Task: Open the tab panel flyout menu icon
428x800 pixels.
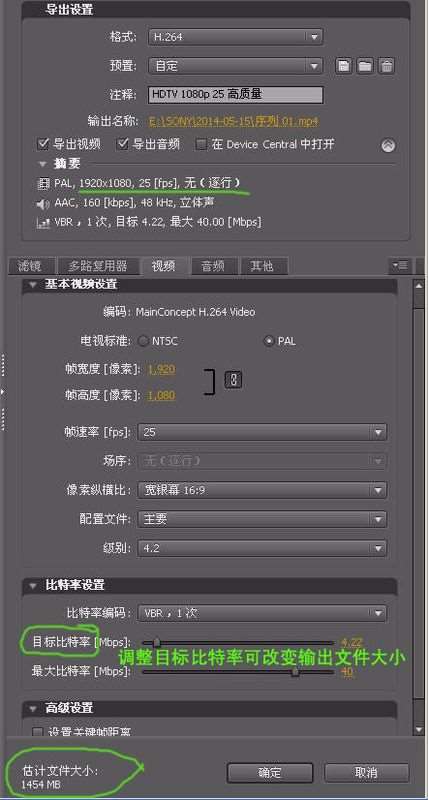Action: click(399, 265)
